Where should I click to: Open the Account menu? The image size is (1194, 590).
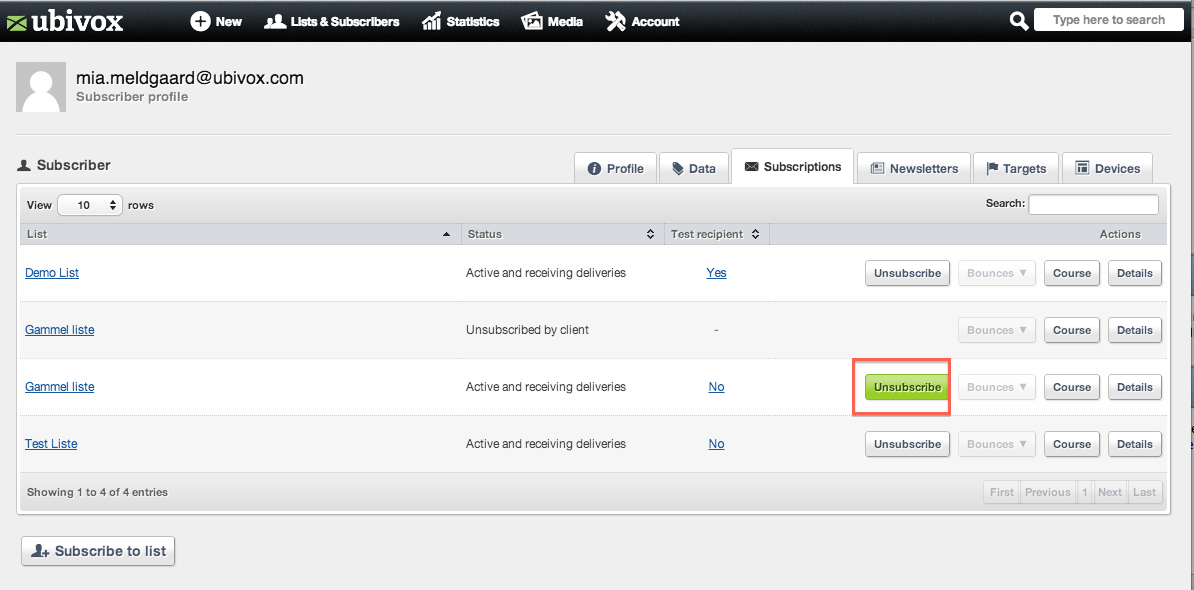coord(643,21)
